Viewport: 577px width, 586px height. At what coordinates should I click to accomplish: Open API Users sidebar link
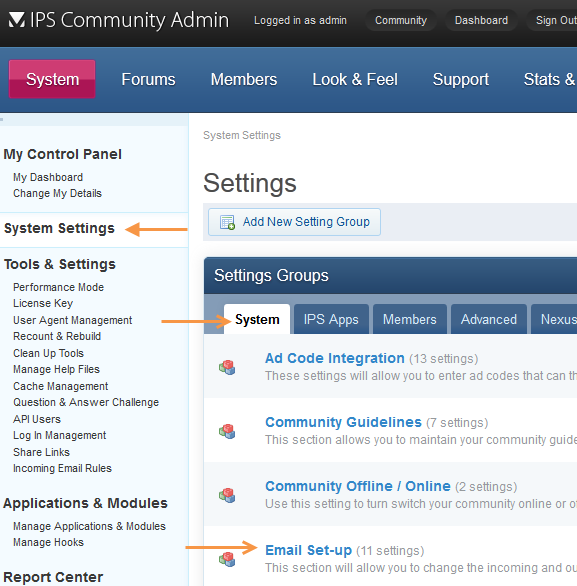[37, 419]
